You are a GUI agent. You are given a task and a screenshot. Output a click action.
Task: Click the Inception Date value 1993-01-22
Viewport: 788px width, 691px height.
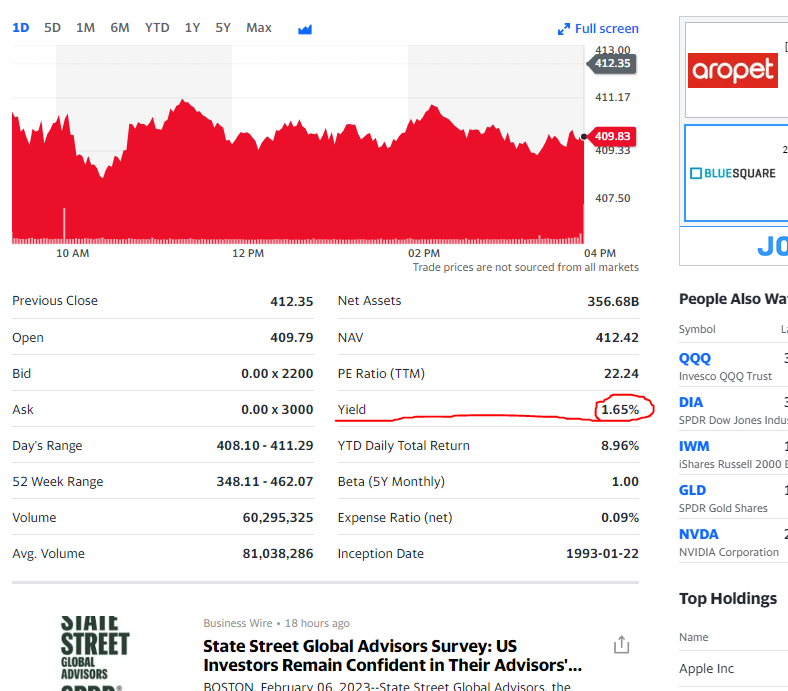(602, 554)
